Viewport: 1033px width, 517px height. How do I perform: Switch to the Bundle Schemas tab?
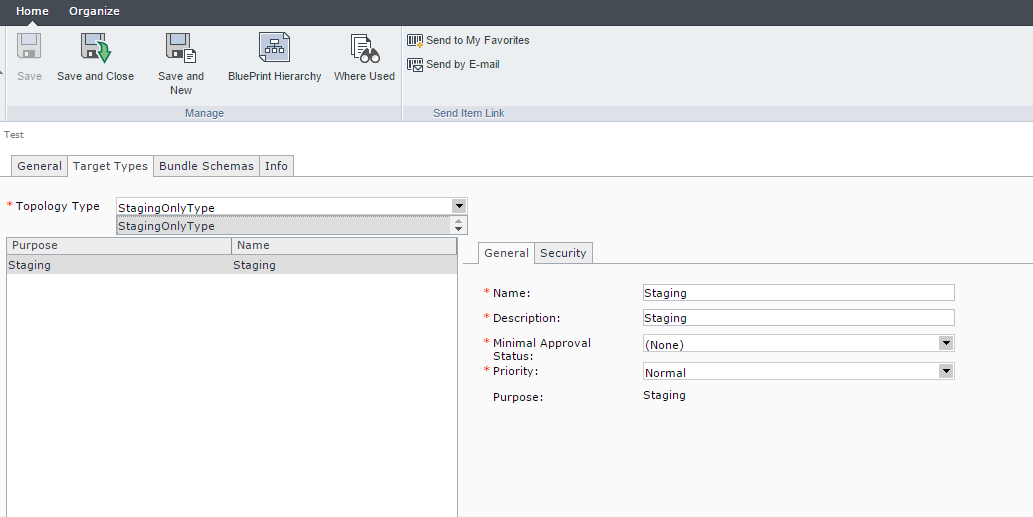coord(206,166)
